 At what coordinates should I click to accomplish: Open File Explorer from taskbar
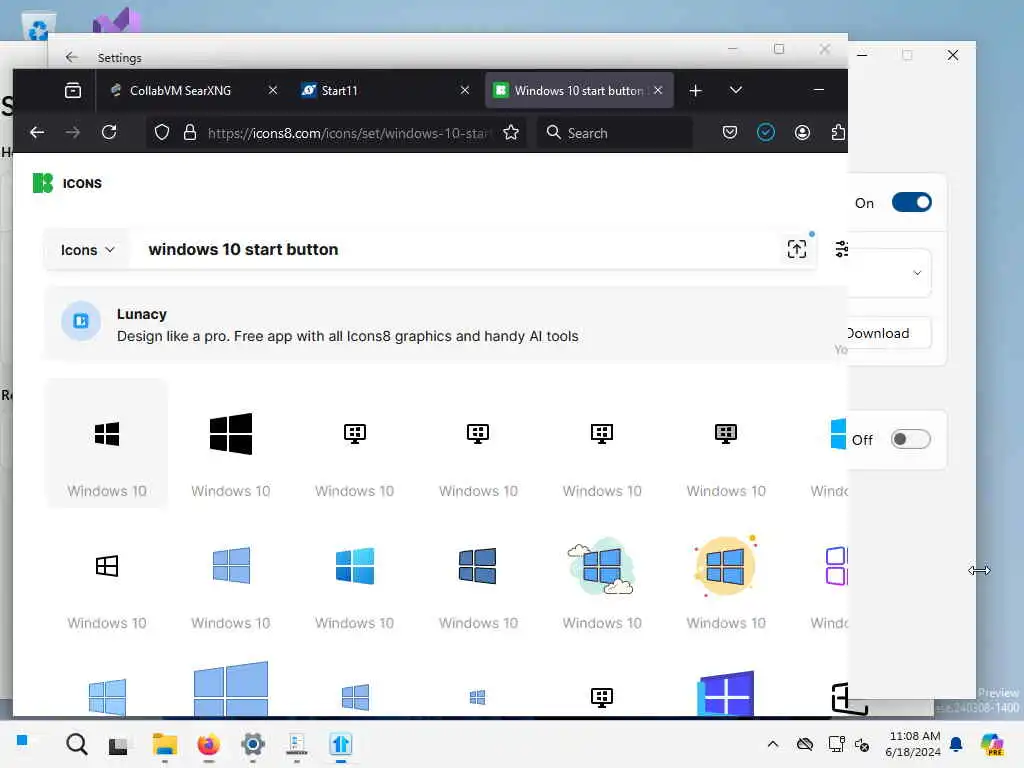(x=165, y=744)
